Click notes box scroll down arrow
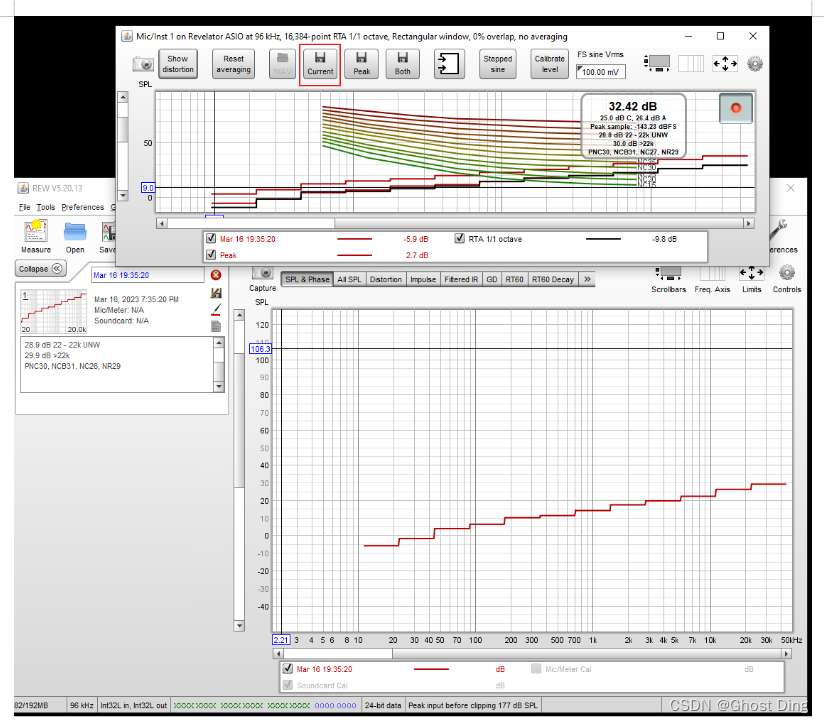 (219, 387)
